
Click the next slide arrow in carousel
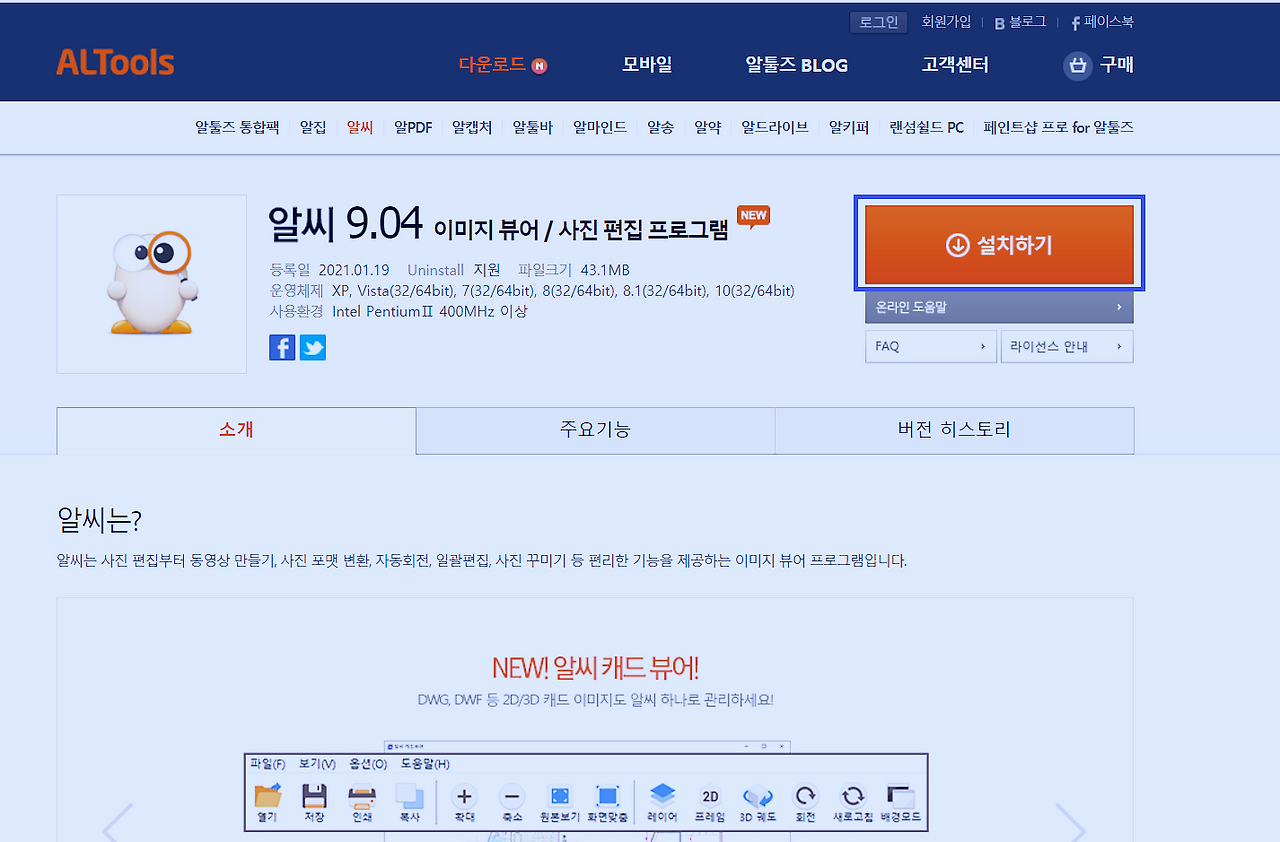click(1070, 824)
